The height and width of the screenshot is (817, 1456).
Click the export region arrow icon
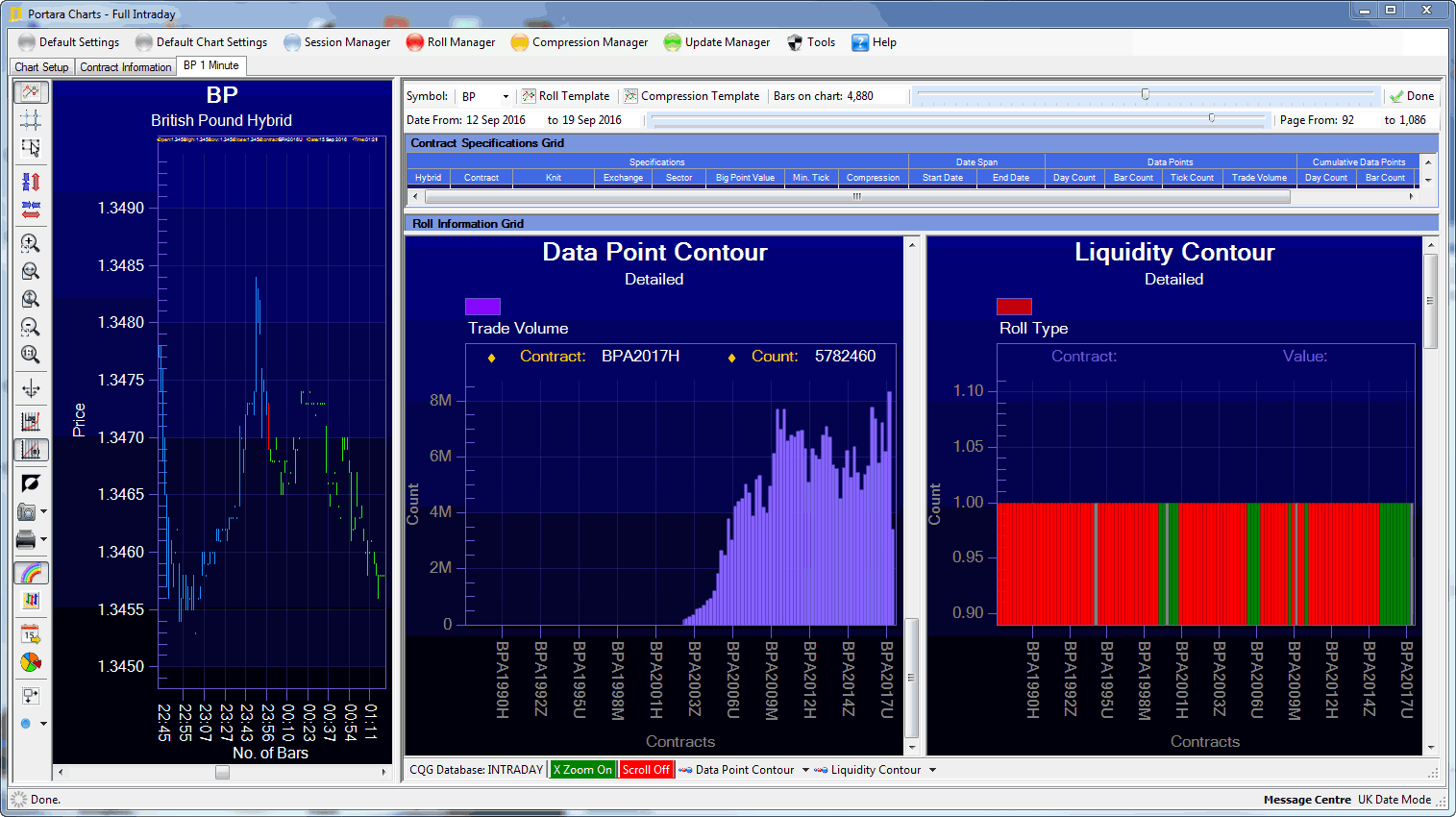[x=31, y=695]
